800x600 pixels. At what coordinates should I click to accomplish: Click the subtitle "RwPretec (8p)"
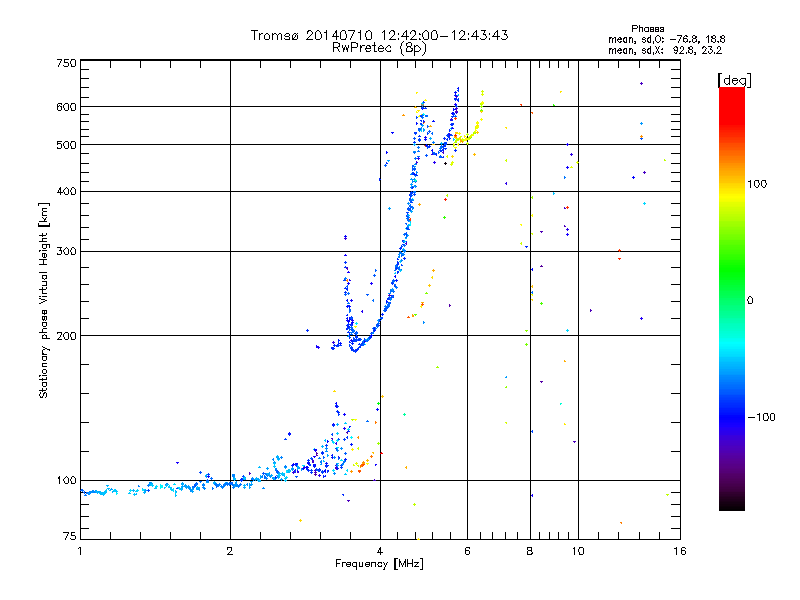379,48
